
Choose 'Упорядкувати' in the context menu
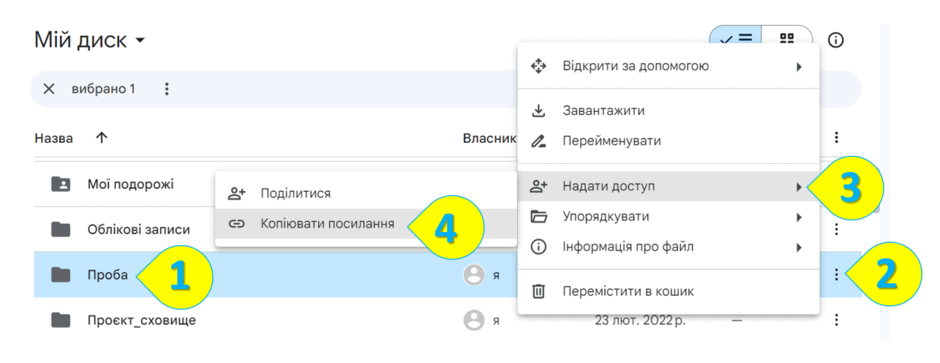(668, 216)
